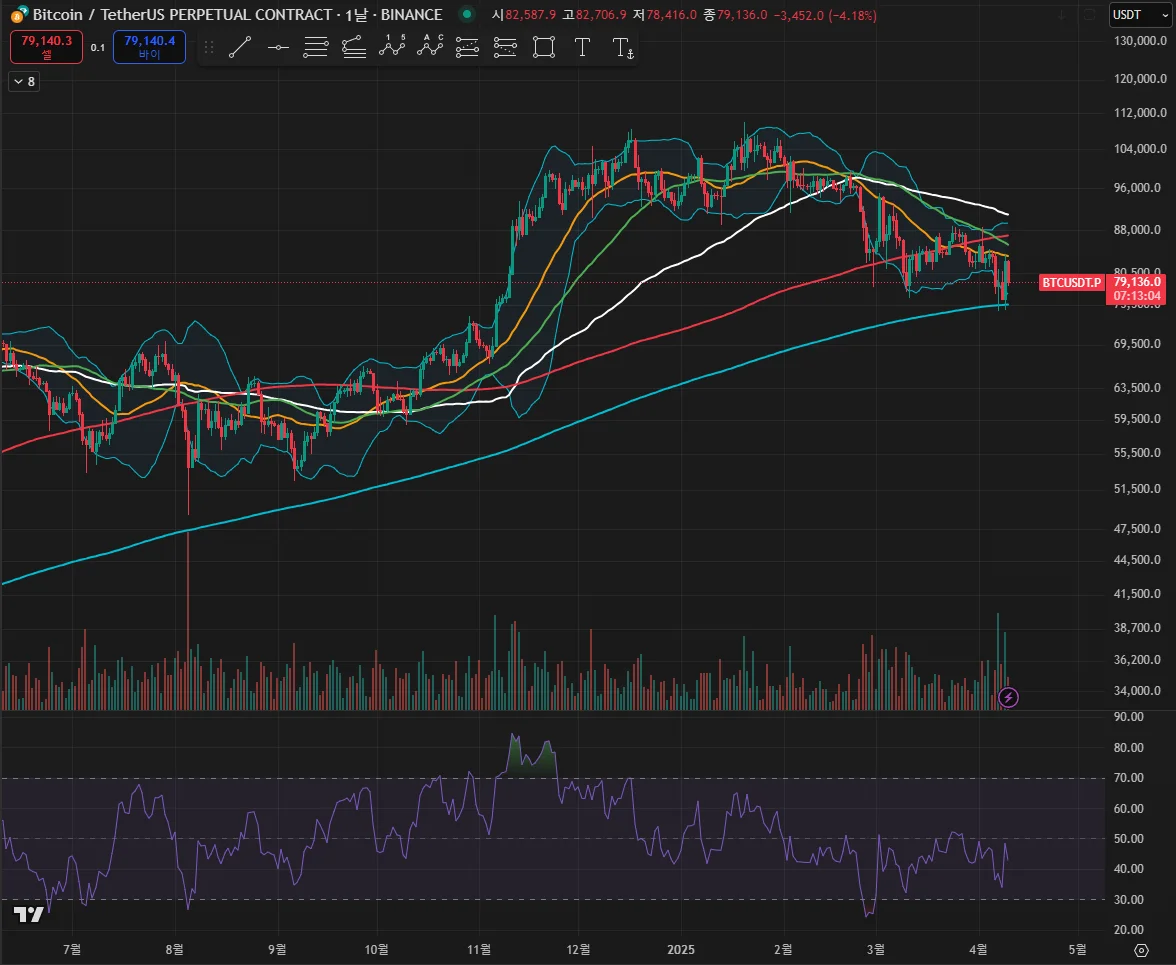Choose the ABC correction wave tool
1176x965 pixels.
(x=429, y=47)
